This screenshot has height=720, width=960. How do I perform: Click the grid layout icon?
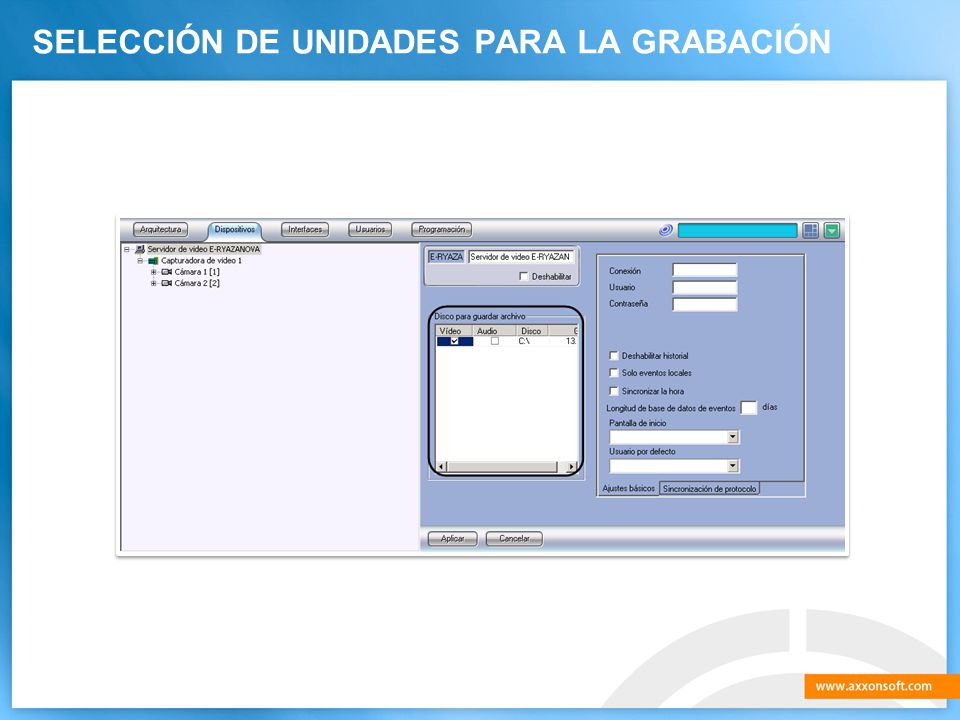pos(811,230)
